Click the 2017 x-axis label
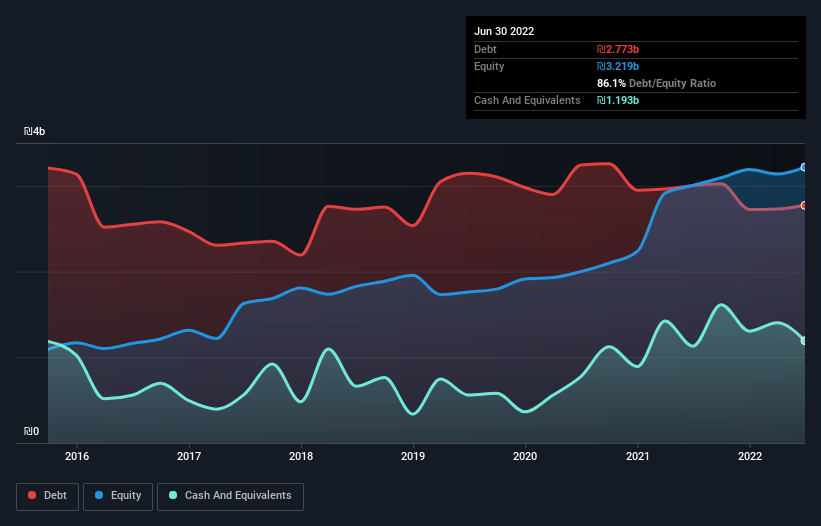 tap(189, 456)
